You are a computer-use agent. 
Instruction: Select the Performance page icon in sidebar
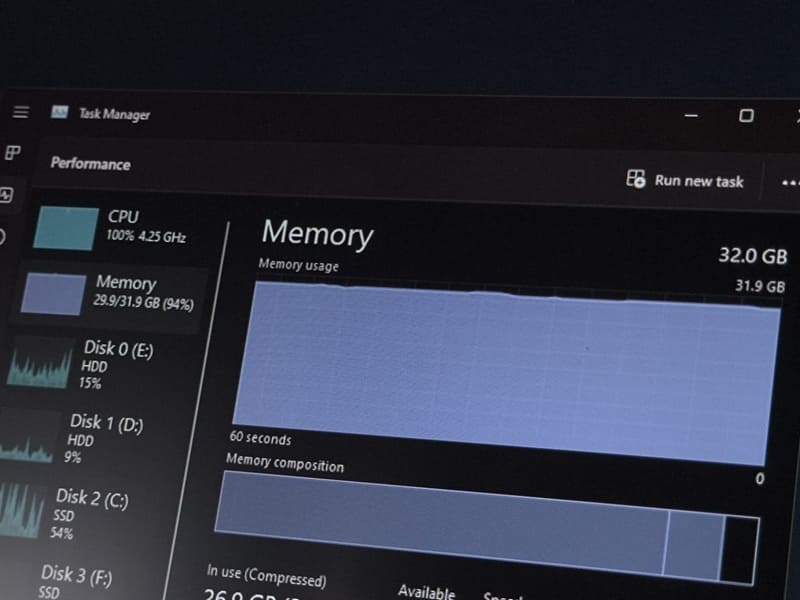coord(7,195)
